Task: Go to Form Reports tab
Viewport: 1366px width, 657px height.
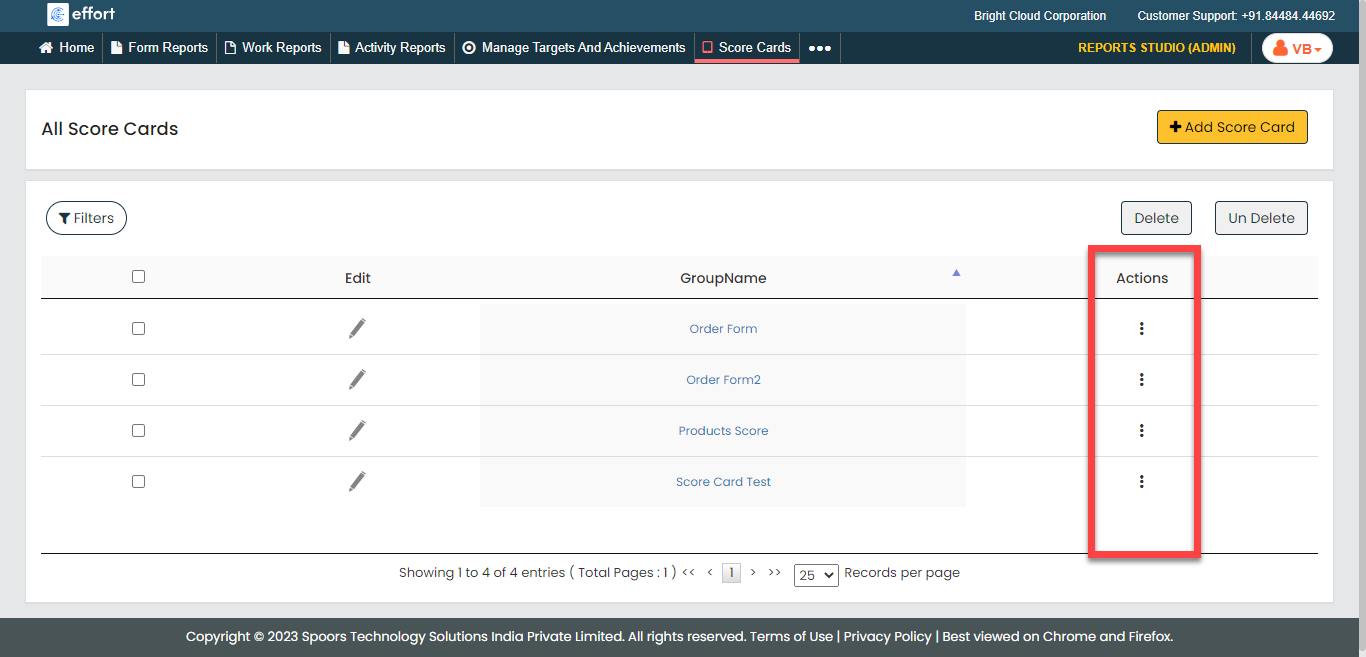Action: [159, 47]
